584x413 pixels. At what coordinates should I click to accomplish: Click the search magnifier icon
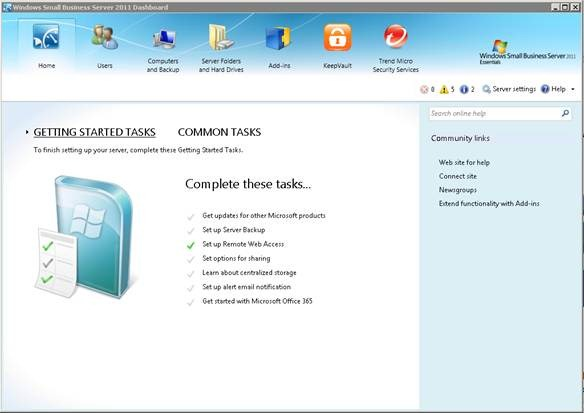[565, 113]
